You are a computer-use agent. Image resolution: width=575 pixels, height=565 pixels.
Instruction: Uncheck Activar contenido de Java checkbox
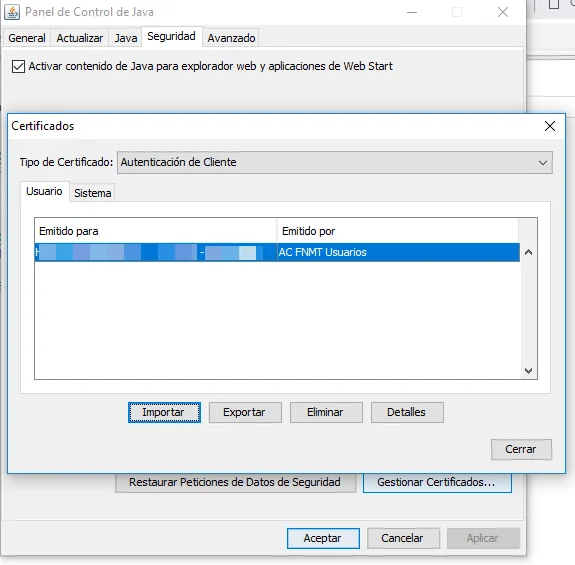click(18, 67)
